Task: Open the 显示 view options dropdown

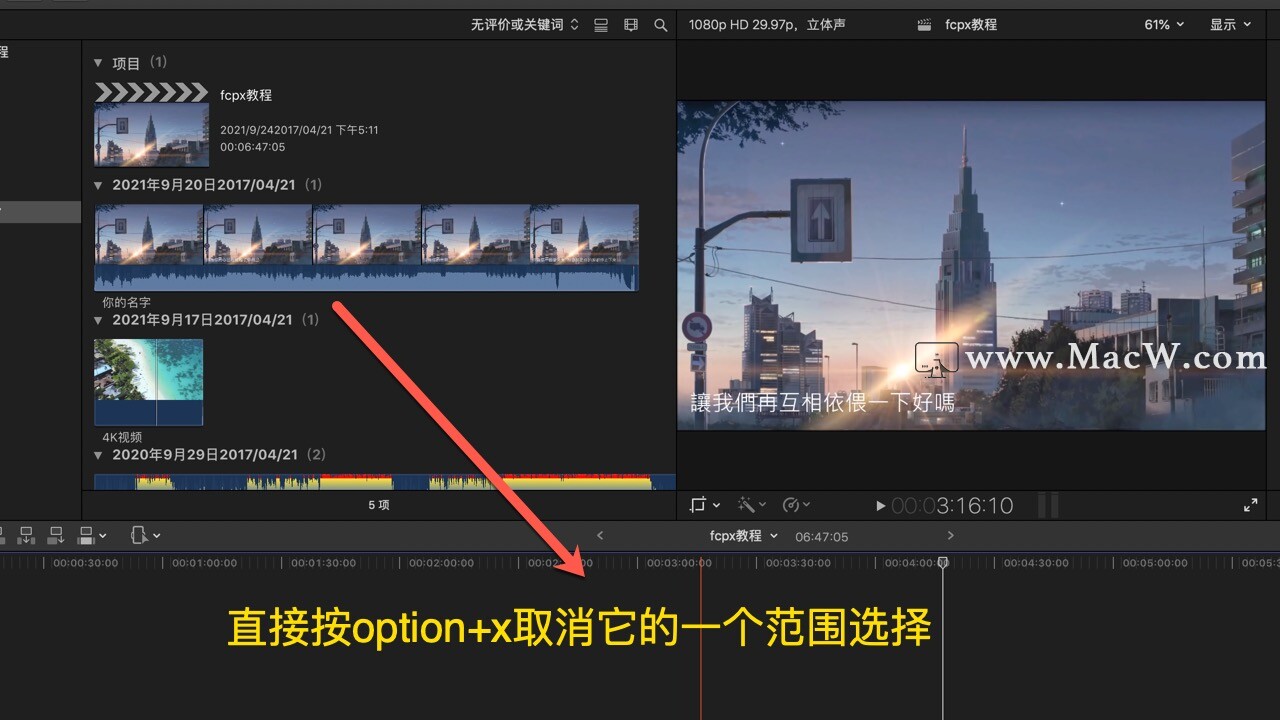Action: tap(1231, 25)
